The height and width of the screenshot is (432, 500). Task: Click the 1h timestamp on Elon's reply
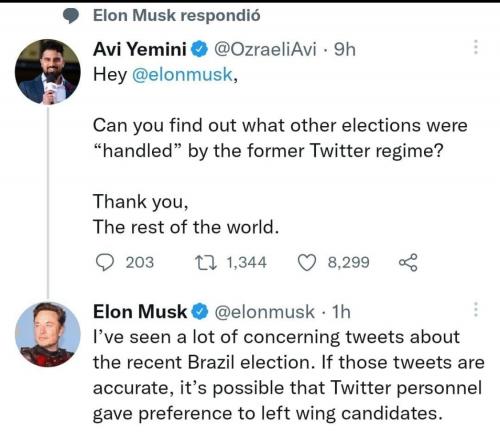pos(341,312)
